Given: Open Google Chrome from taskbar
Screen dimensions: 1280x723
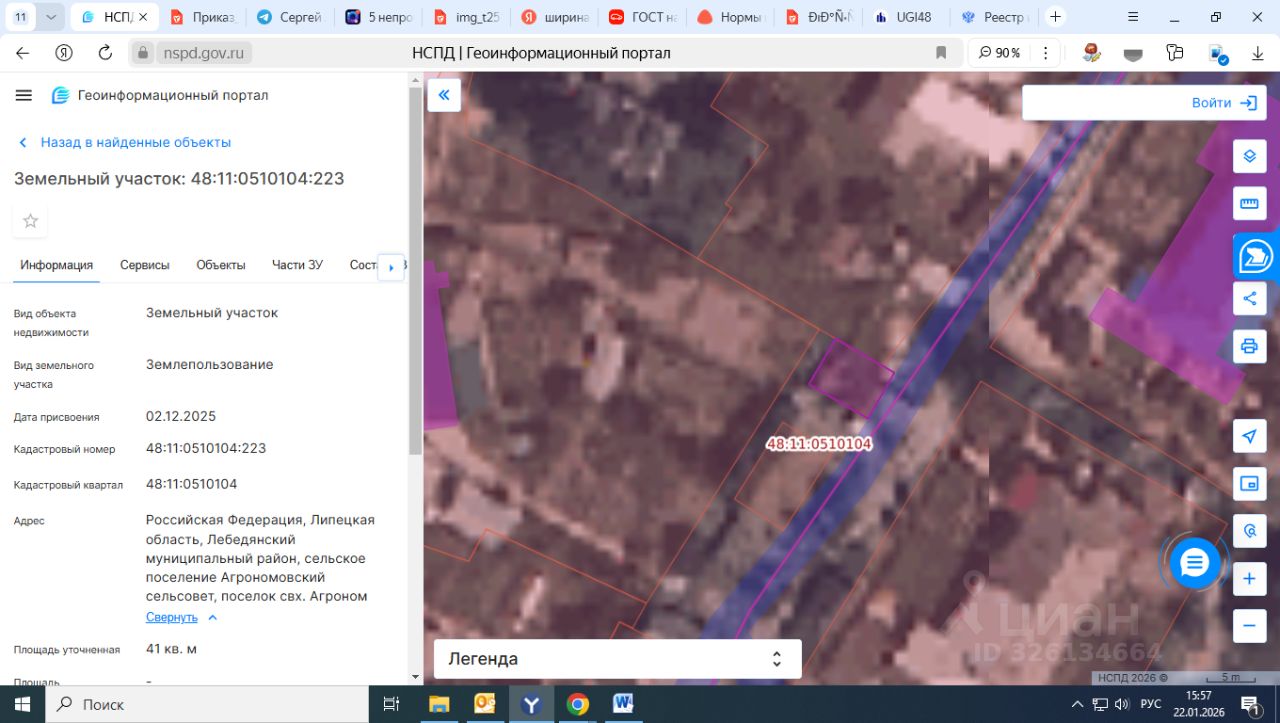Looking at the screenshot, I should point(577,704).
